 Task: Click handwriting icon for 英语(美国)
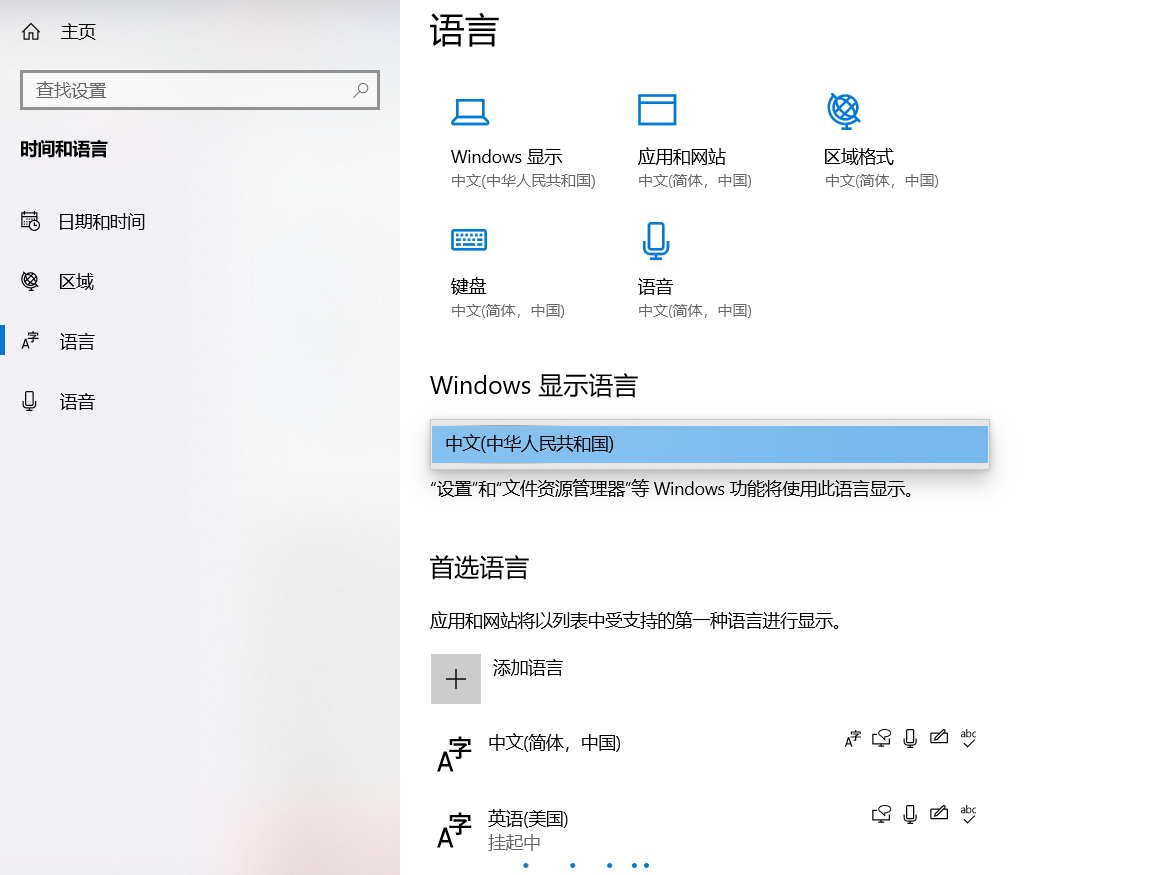939,814
